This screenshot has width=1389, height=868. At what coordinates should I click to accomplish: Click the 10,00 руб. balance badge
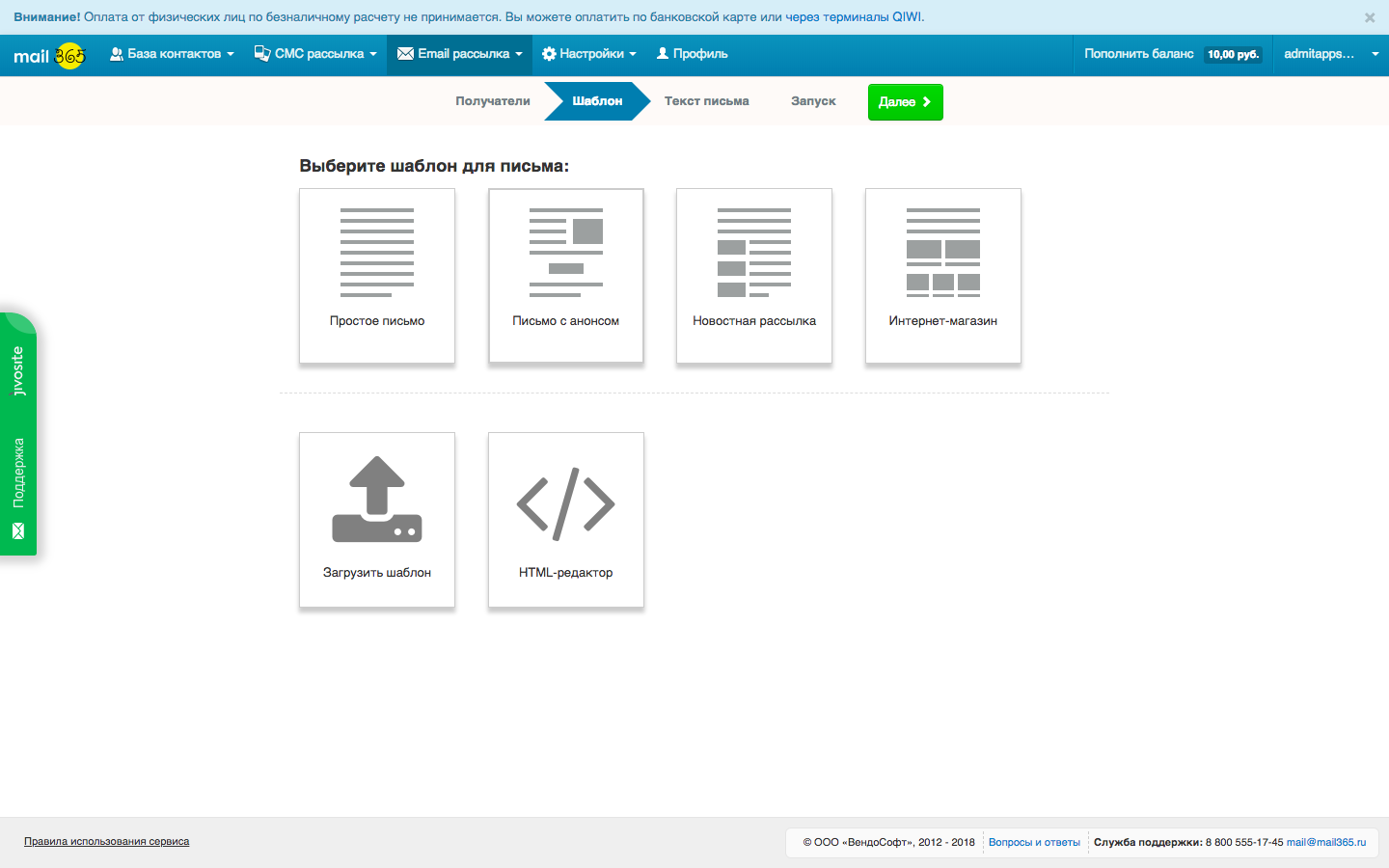point(1234,55)
